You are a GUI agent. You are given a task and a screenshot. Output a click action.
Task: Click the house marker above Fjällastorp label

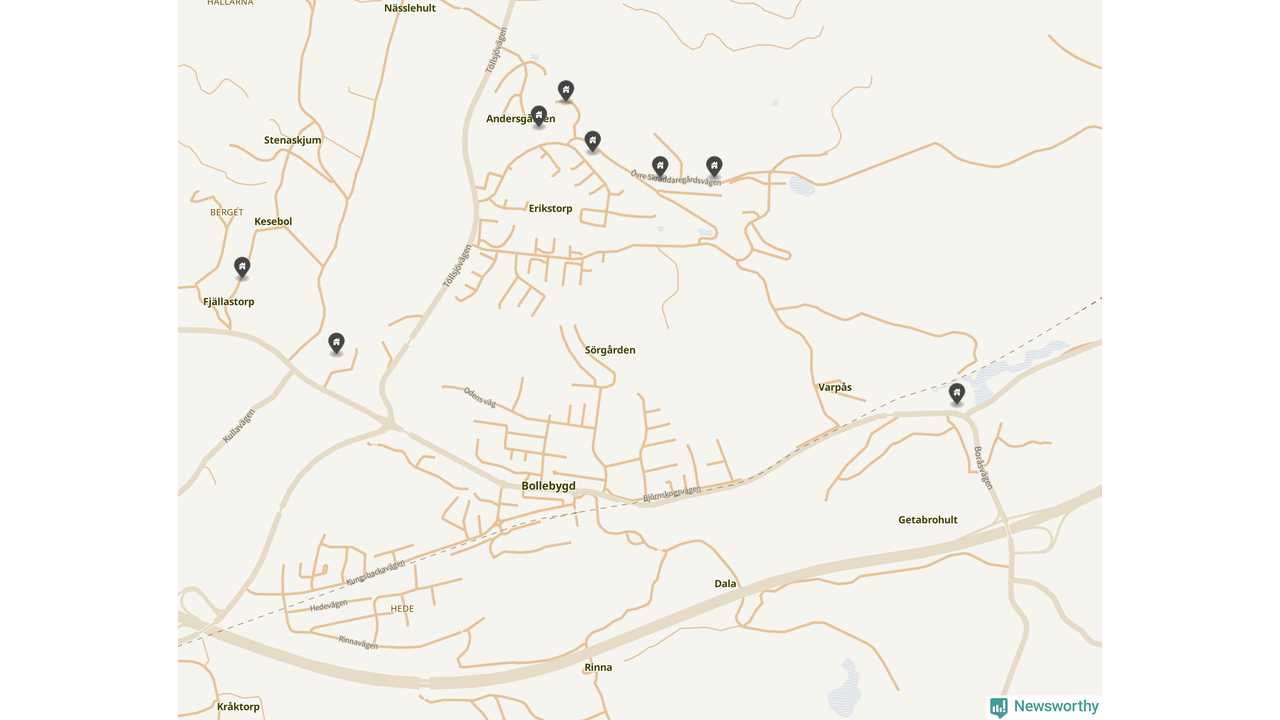[x=242, y=267]
